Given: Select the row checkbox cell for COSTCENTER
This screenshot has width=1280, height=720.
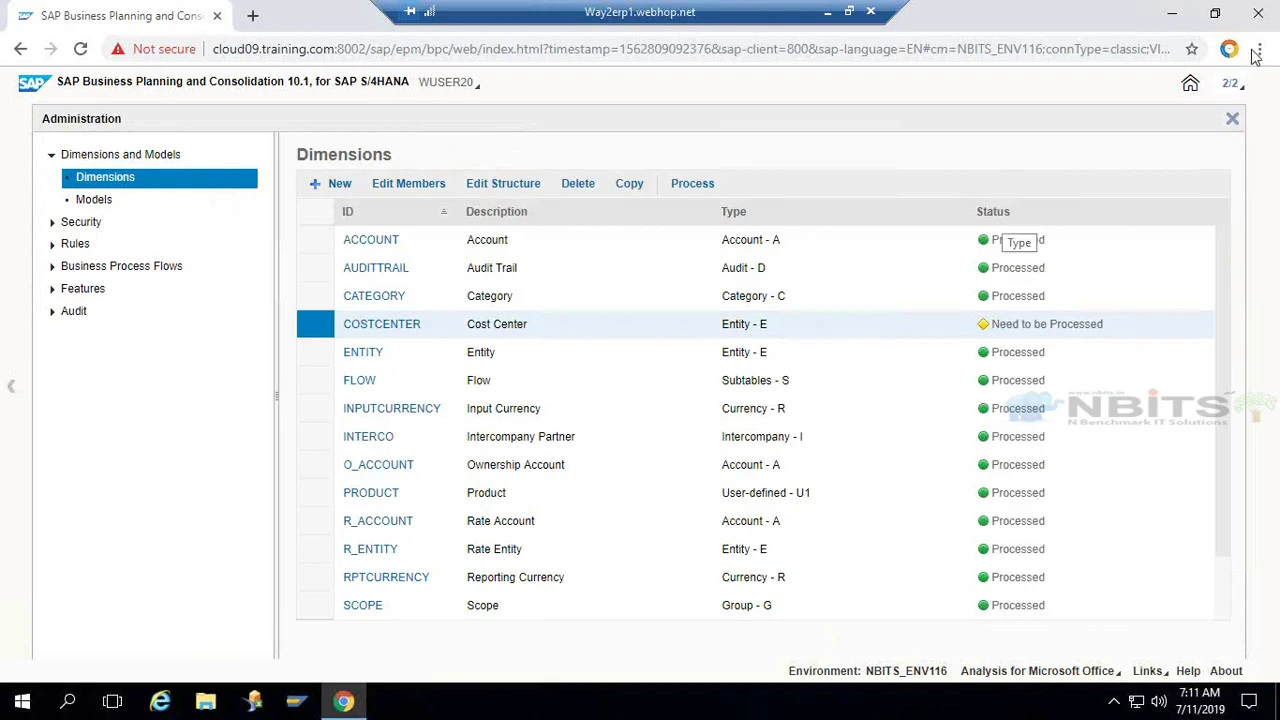Looking at the screenshot, I should (315, 324).
